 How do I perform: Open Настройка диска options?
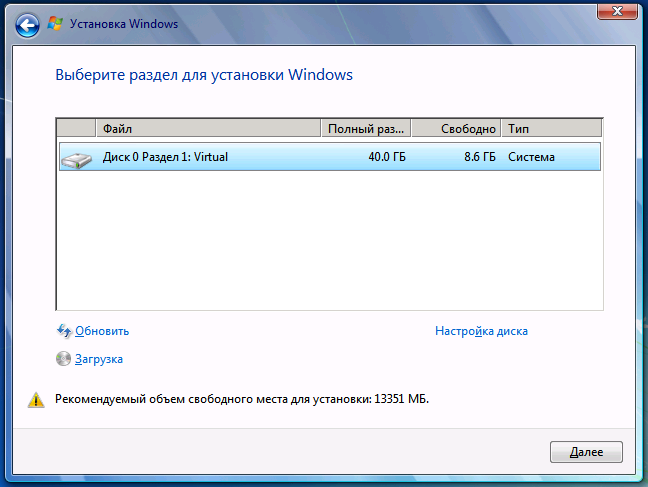[x=481, y=331]
